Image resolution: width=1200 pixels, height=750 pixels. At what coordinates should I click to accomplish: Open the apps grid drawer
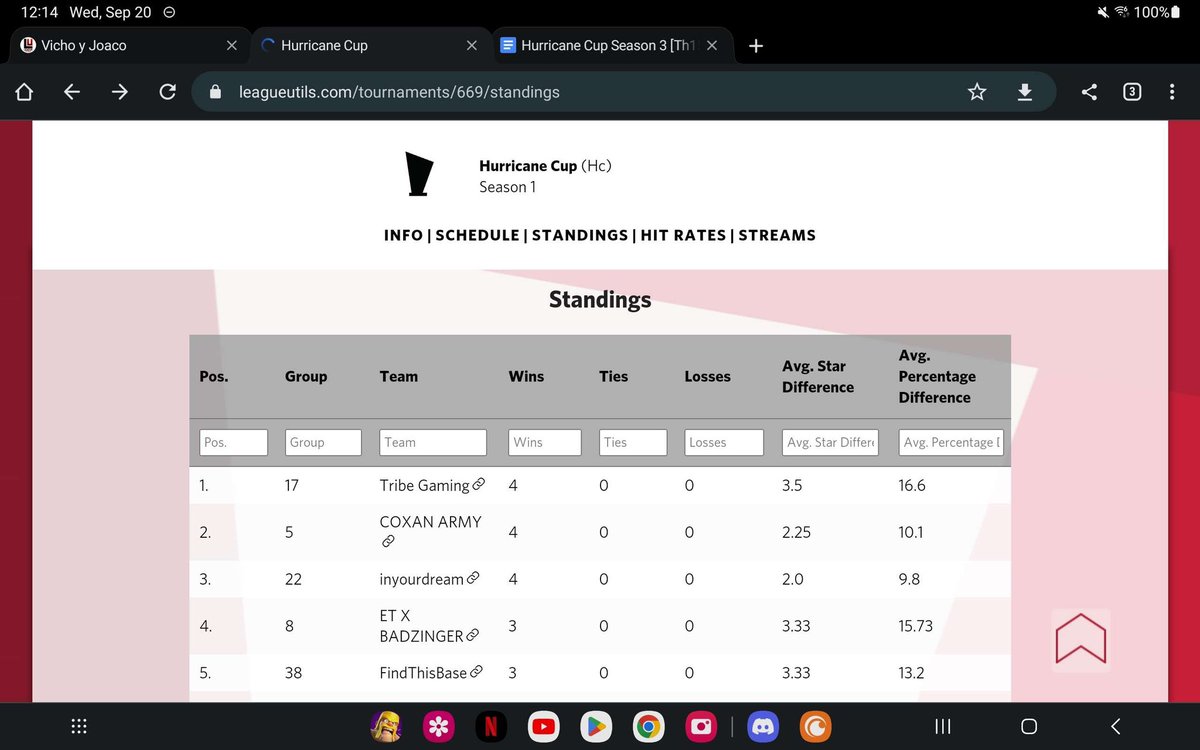coord(80,727)
